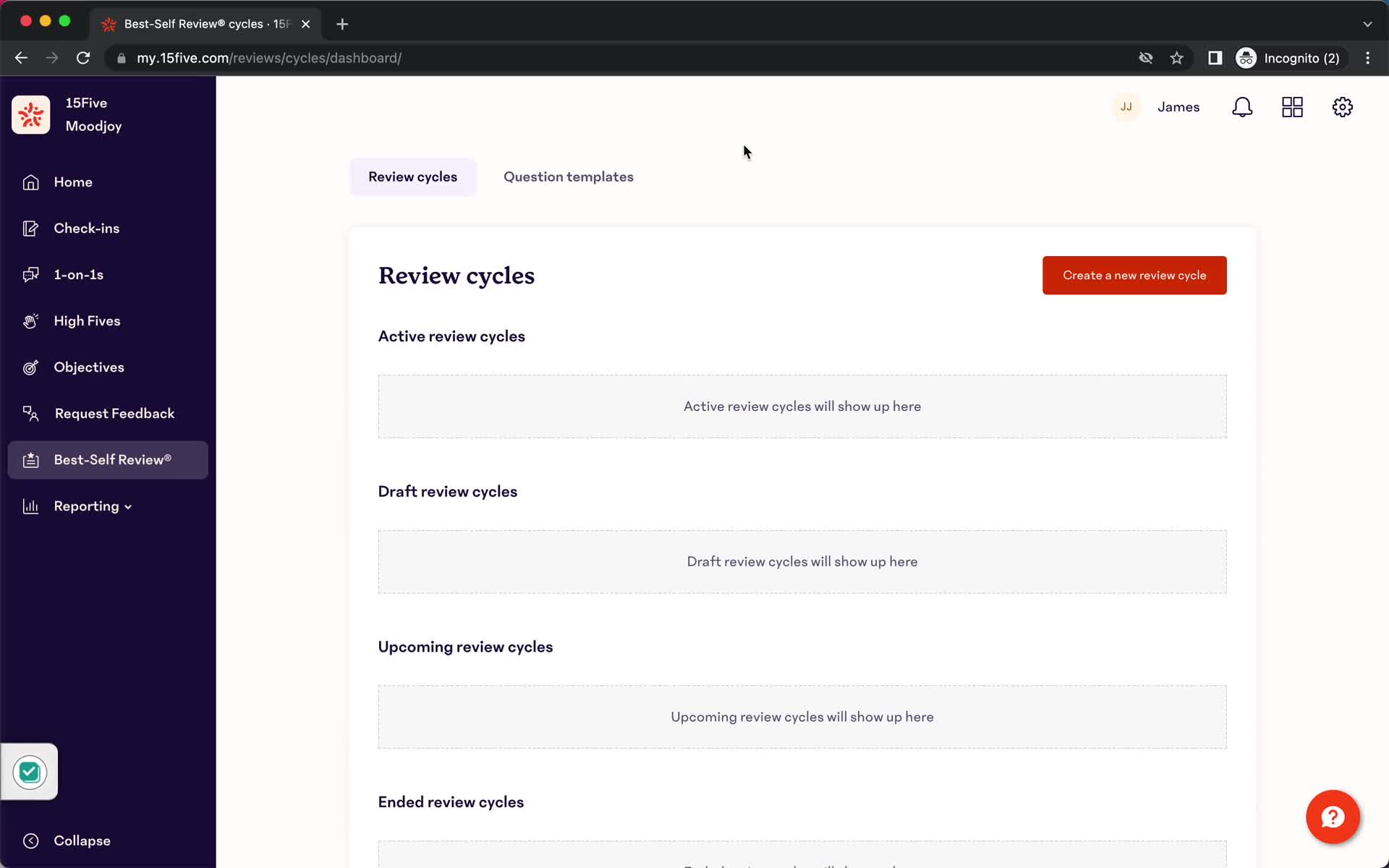This screenshot has width=1389, height=868.
Task: Toggle the Collapse sidebar option
Action: tap(82, 840)
